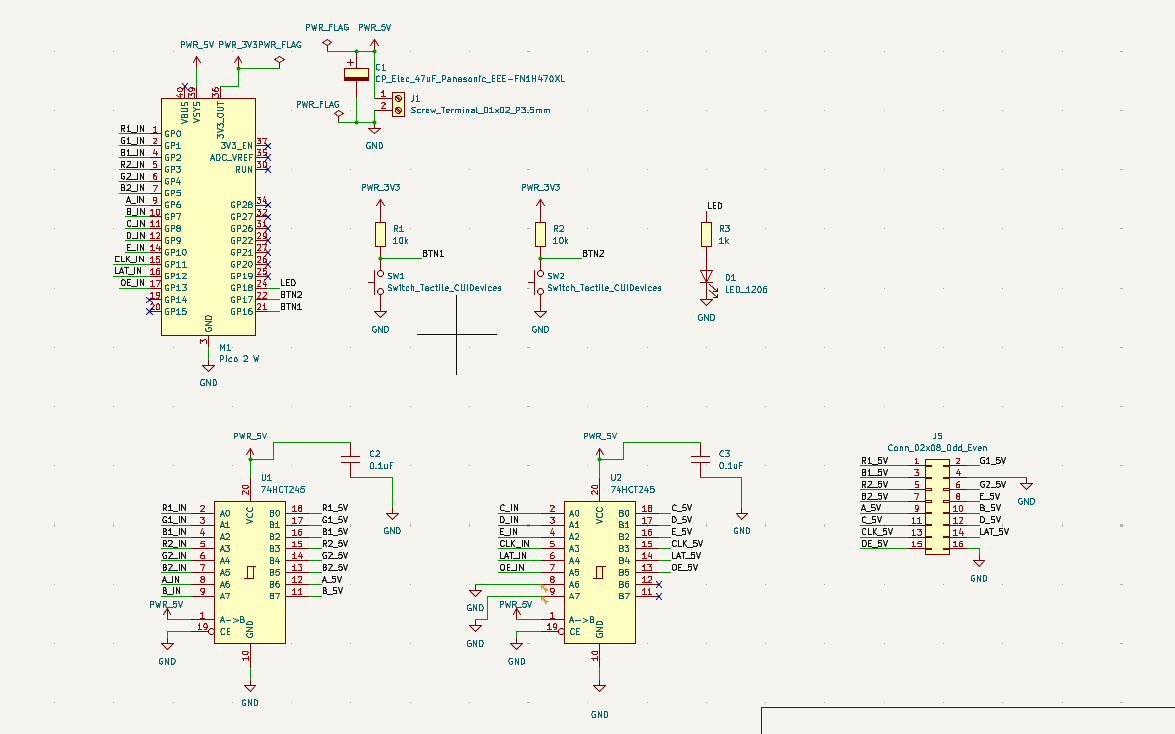Select no-connect marker on RUN pin 30
Viewport: 1175px width, 734px height.
(268, 169)
